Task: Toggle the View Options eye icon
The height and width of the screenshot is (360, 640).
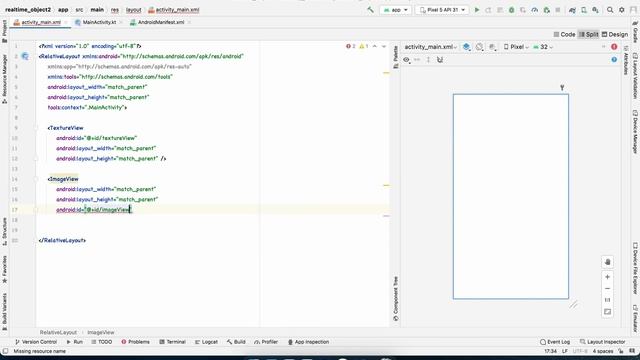Action: (x=406, y=60)
